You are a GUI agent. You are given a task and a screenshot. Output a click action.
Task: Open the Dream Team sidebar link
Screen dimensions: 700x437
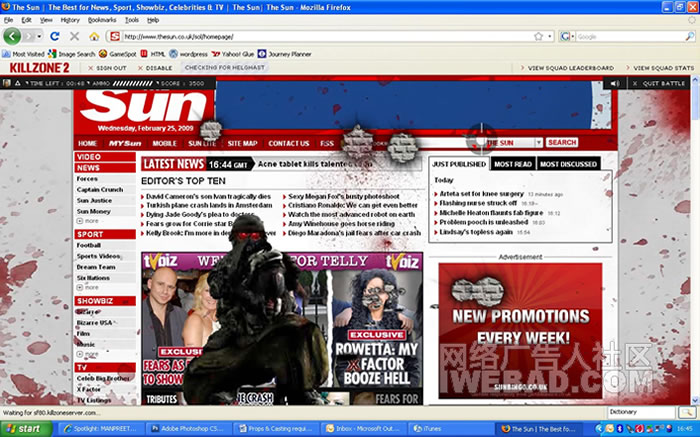tap(96, 267)
